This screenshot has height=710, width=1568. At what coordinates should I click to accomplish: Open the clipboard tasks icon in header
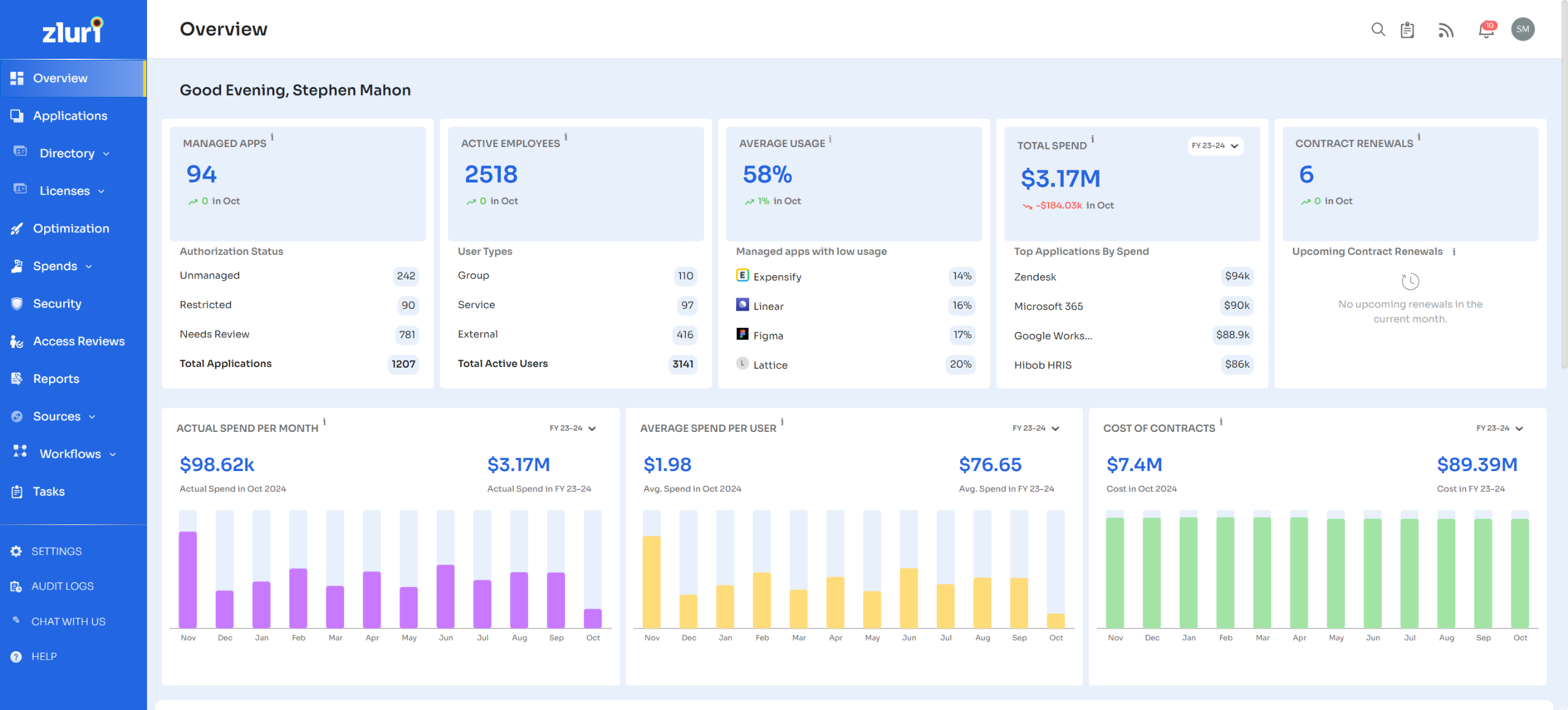(1407, 29)
